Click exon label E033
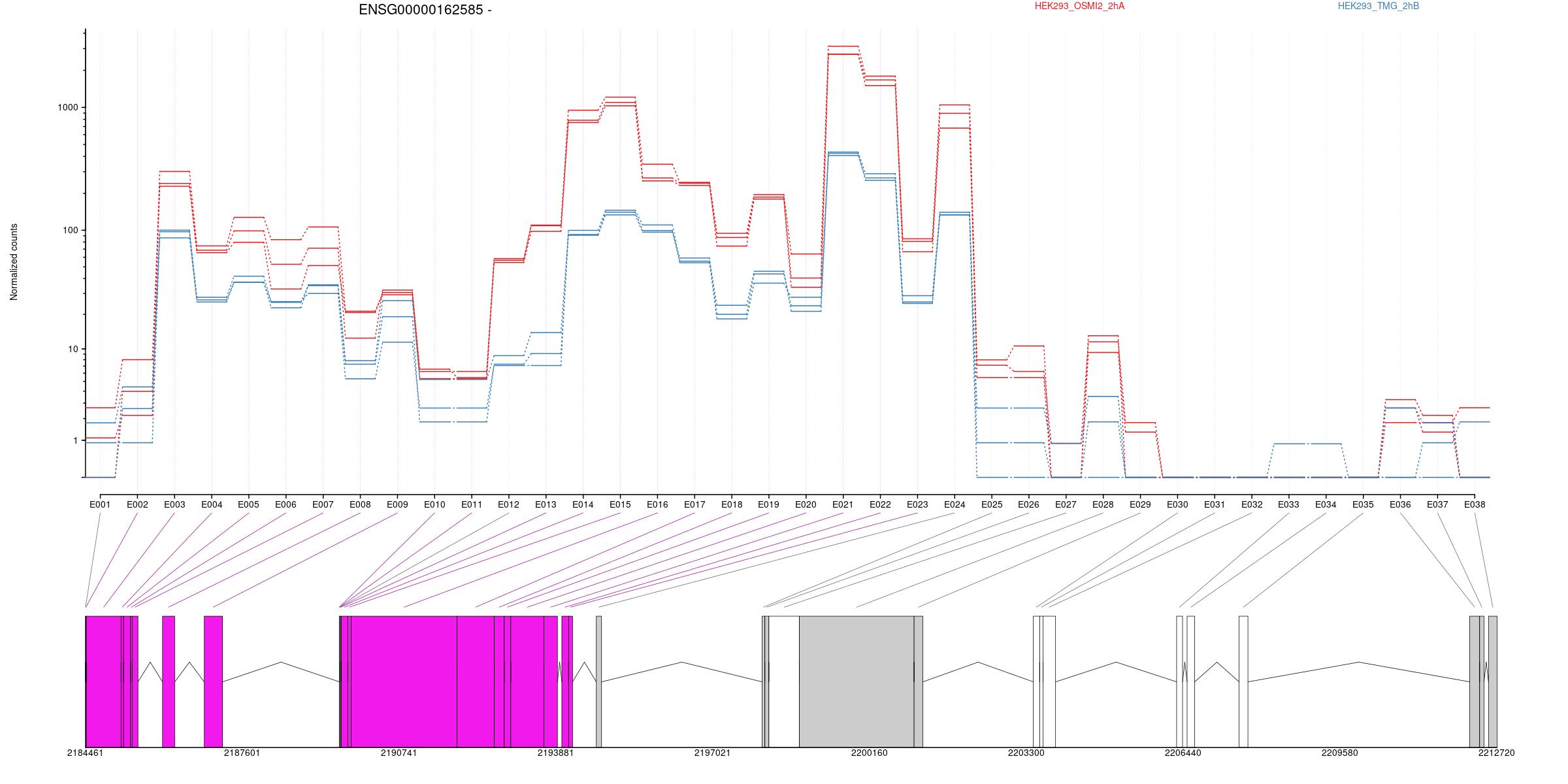The height and width of the screenshot is (784, 1568). (1288, 504)
